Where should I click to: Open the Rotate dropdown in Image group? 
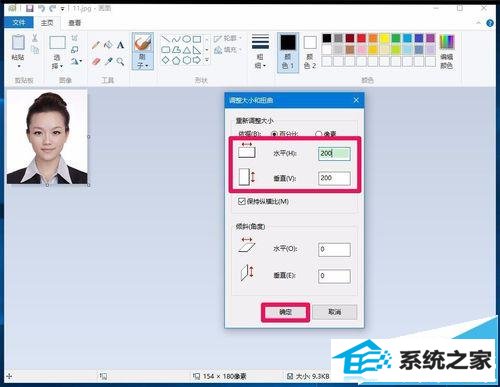click(76, 61)
